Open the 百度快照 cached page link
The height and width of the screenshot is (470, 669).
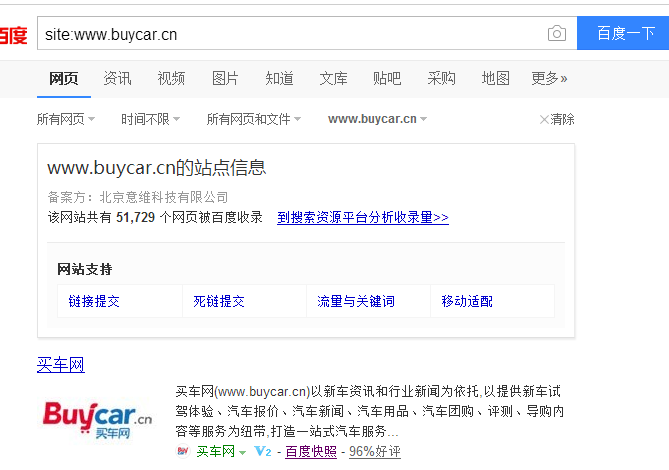pos(311,451)
